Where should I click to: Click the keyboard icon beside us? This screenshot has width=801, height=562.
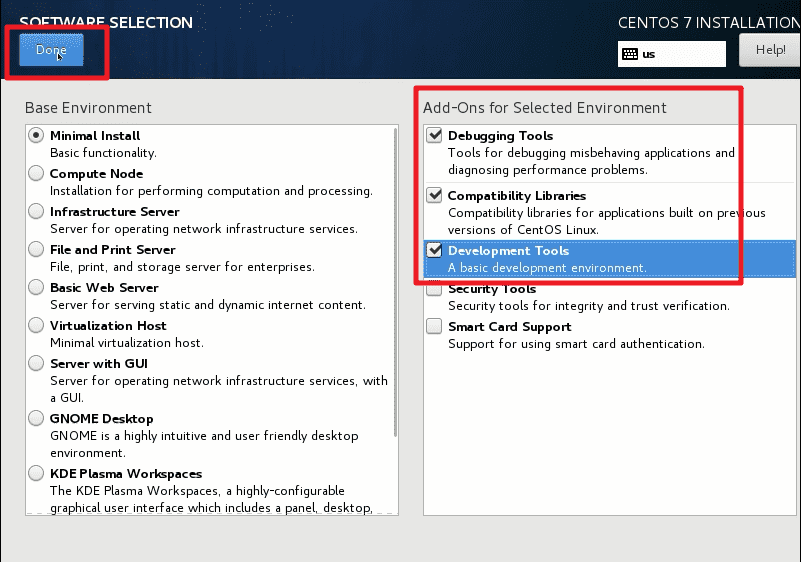coord(630,54)
